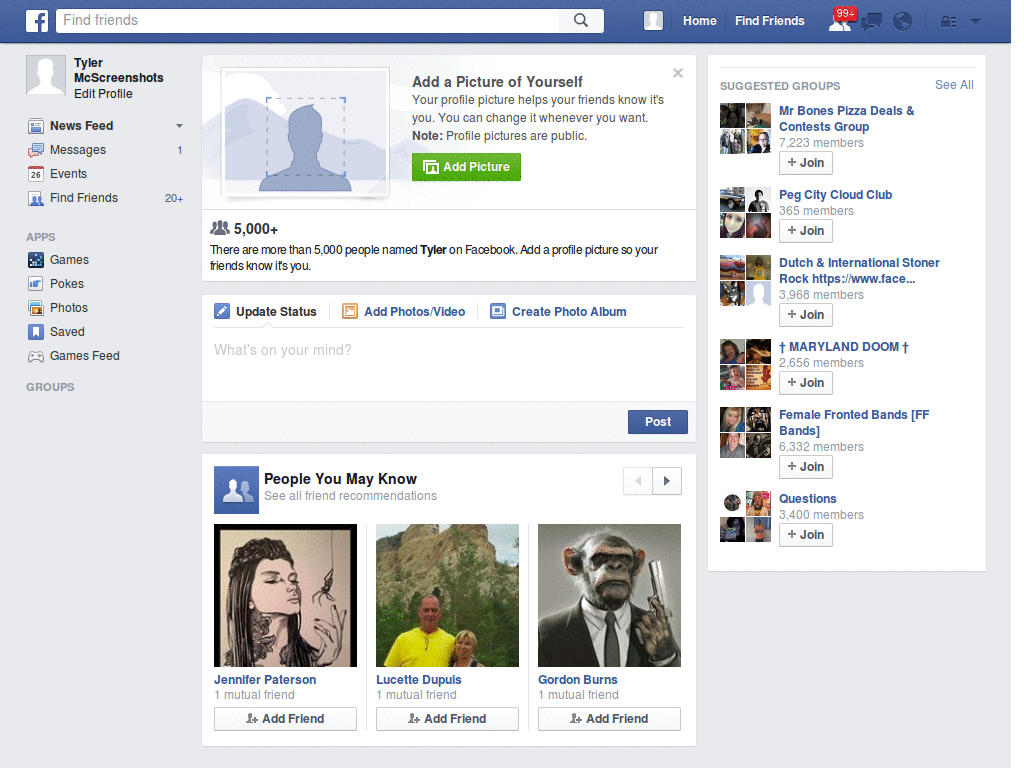Expand the account menu arrow in top bar
This screenshot has height=768, width=1024.
(976, 22)
